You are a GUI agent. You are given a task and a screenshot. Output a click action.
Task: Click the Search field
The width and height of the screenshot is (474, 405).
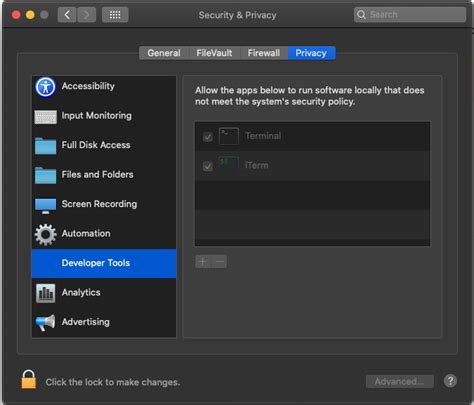[410, 15]
